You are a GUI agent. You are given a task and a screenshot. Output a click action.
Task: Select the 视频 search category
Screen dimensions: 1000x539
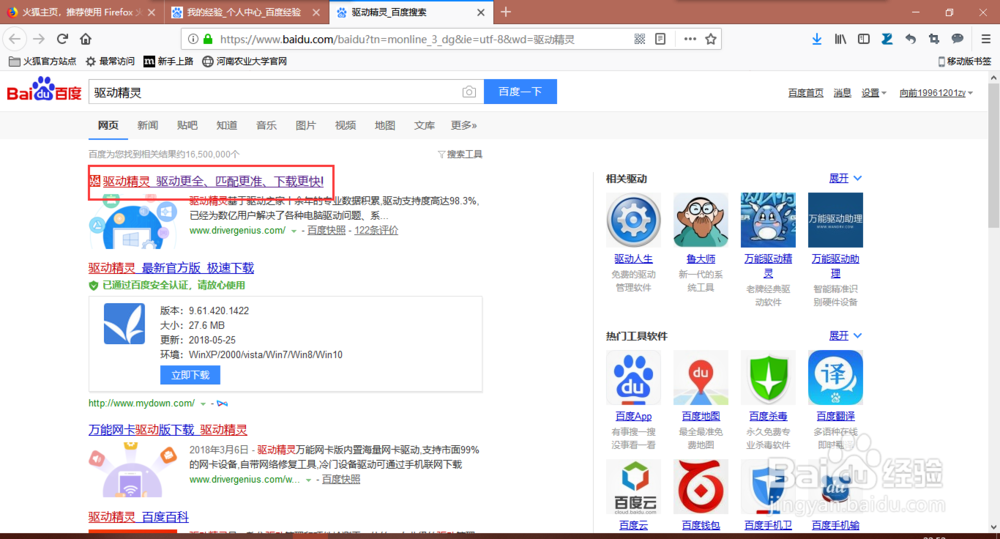(x=345, y=126)
